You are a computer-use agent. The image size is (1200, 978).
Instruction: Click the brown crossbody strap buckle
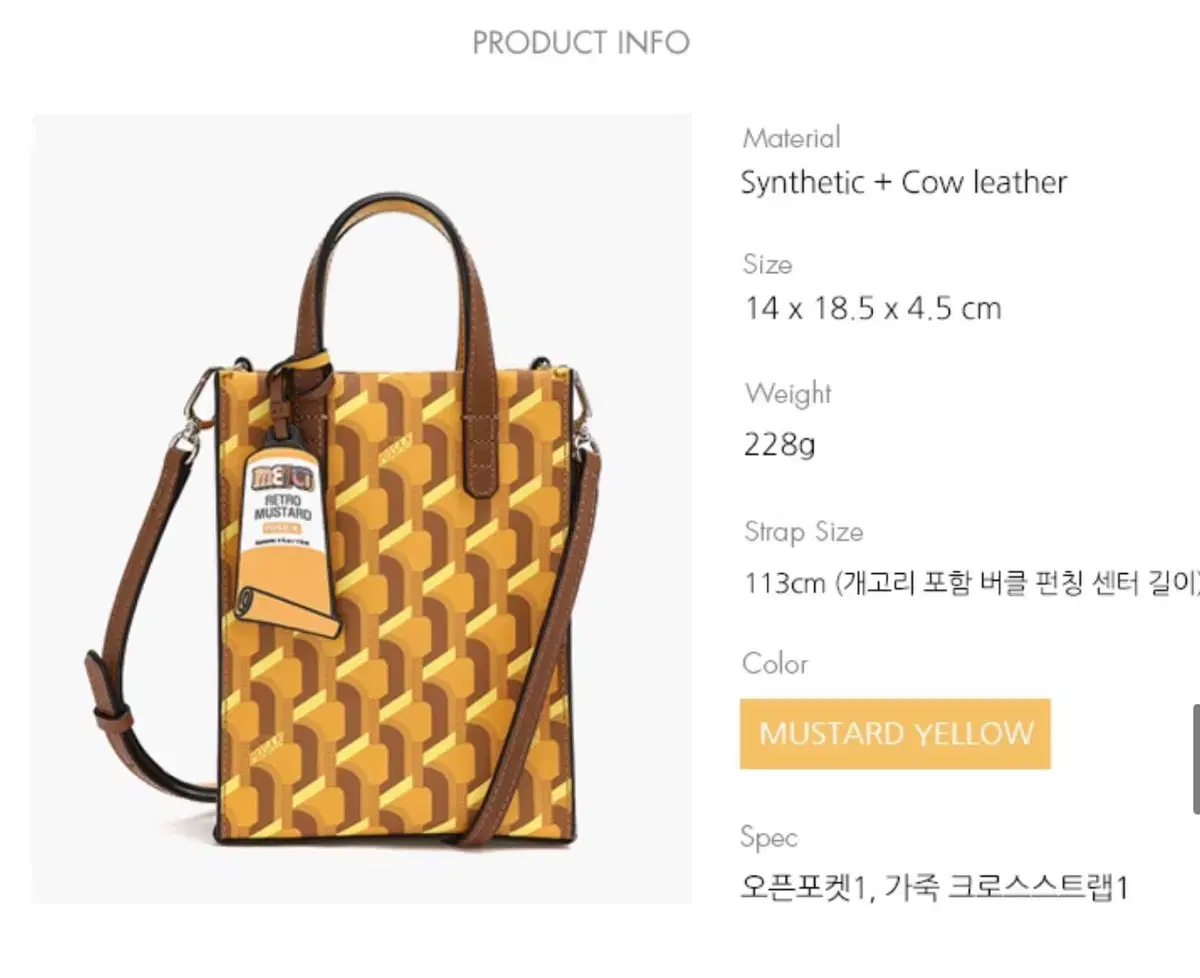tap(110, 710)
